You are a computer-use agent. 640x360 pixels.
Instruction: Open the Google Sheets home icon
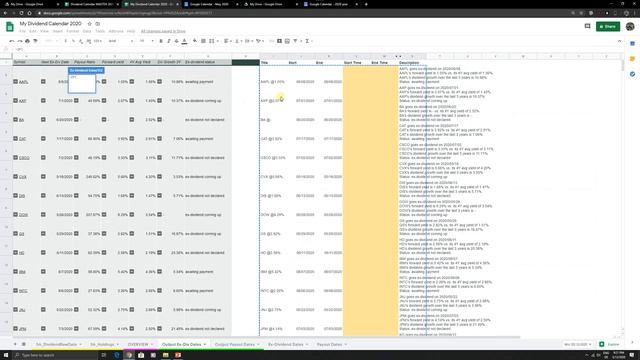click(10, 27)
